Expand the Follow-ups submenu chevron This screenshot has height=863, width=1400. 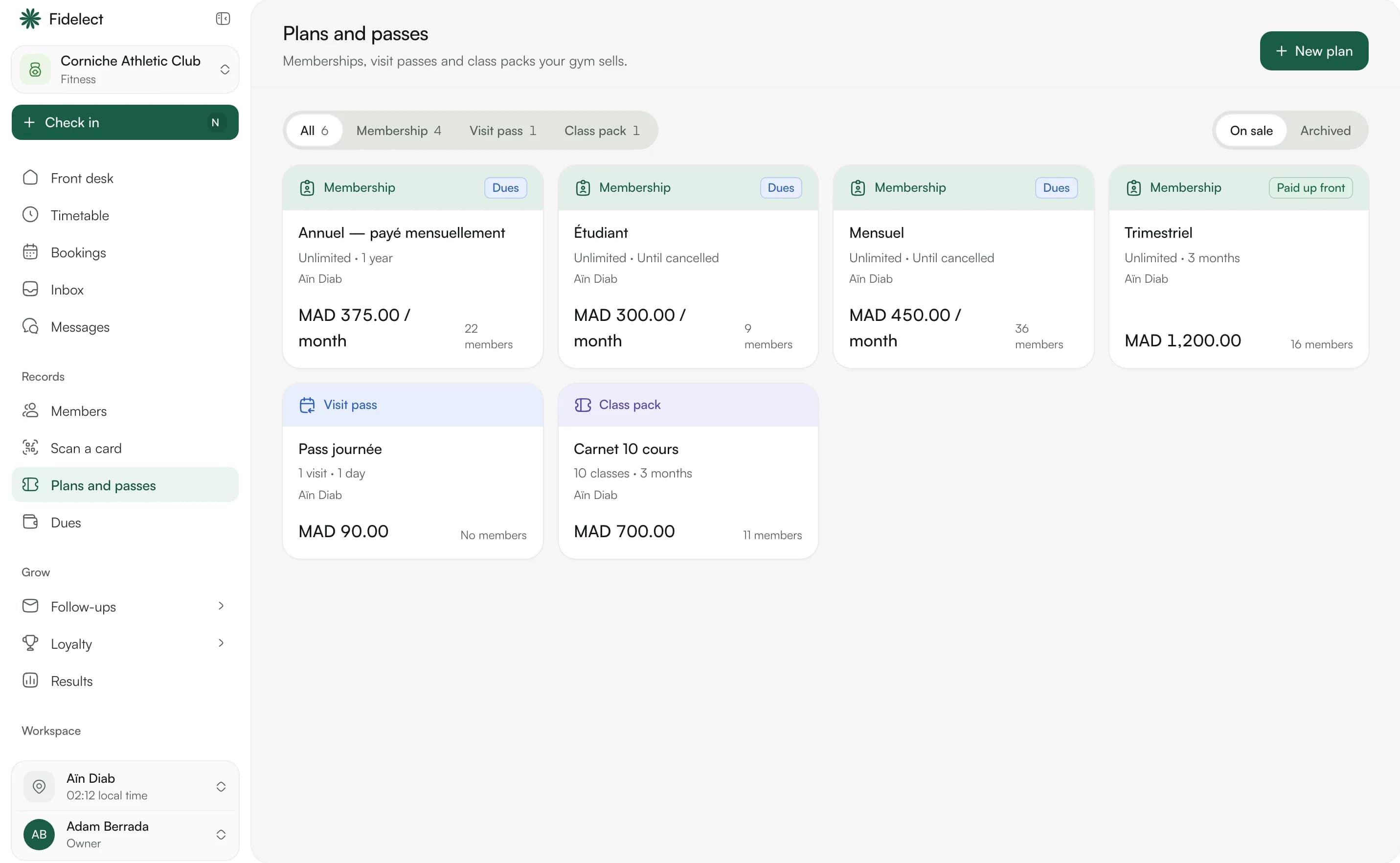coord(221,606)
